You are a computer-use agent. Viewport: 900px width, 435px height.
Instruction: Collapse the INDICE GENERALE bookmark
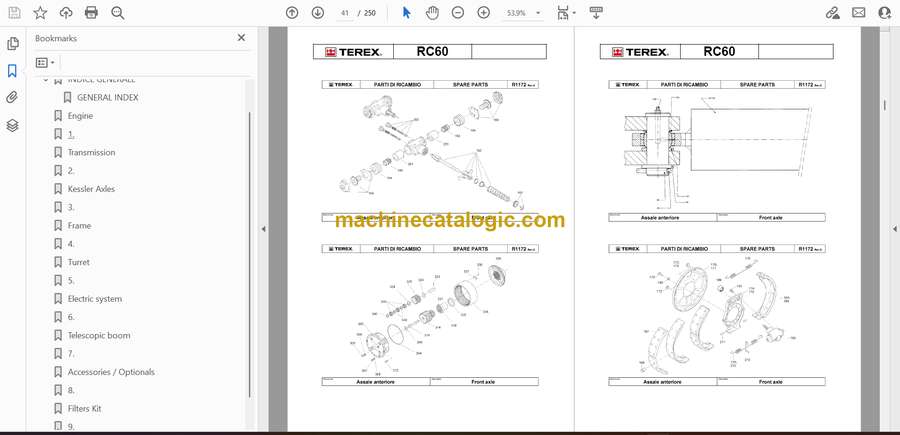coord(46,80)
